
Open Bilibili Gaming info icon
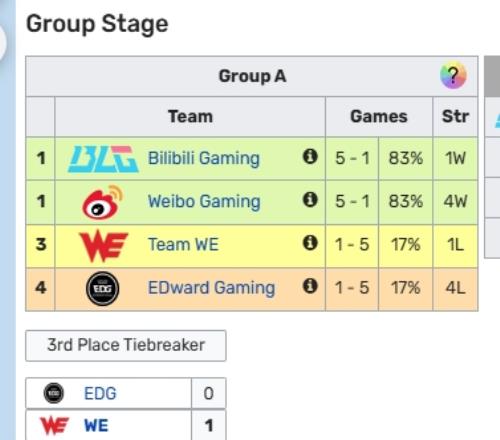tap(310, 156)
